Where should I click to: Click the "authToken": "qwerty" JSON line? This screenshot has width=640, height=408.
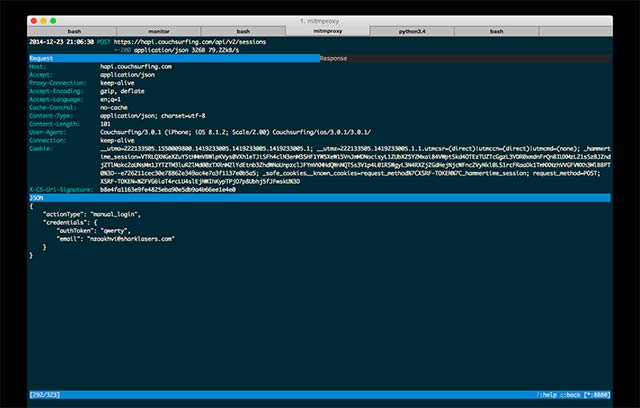[93, 230]
